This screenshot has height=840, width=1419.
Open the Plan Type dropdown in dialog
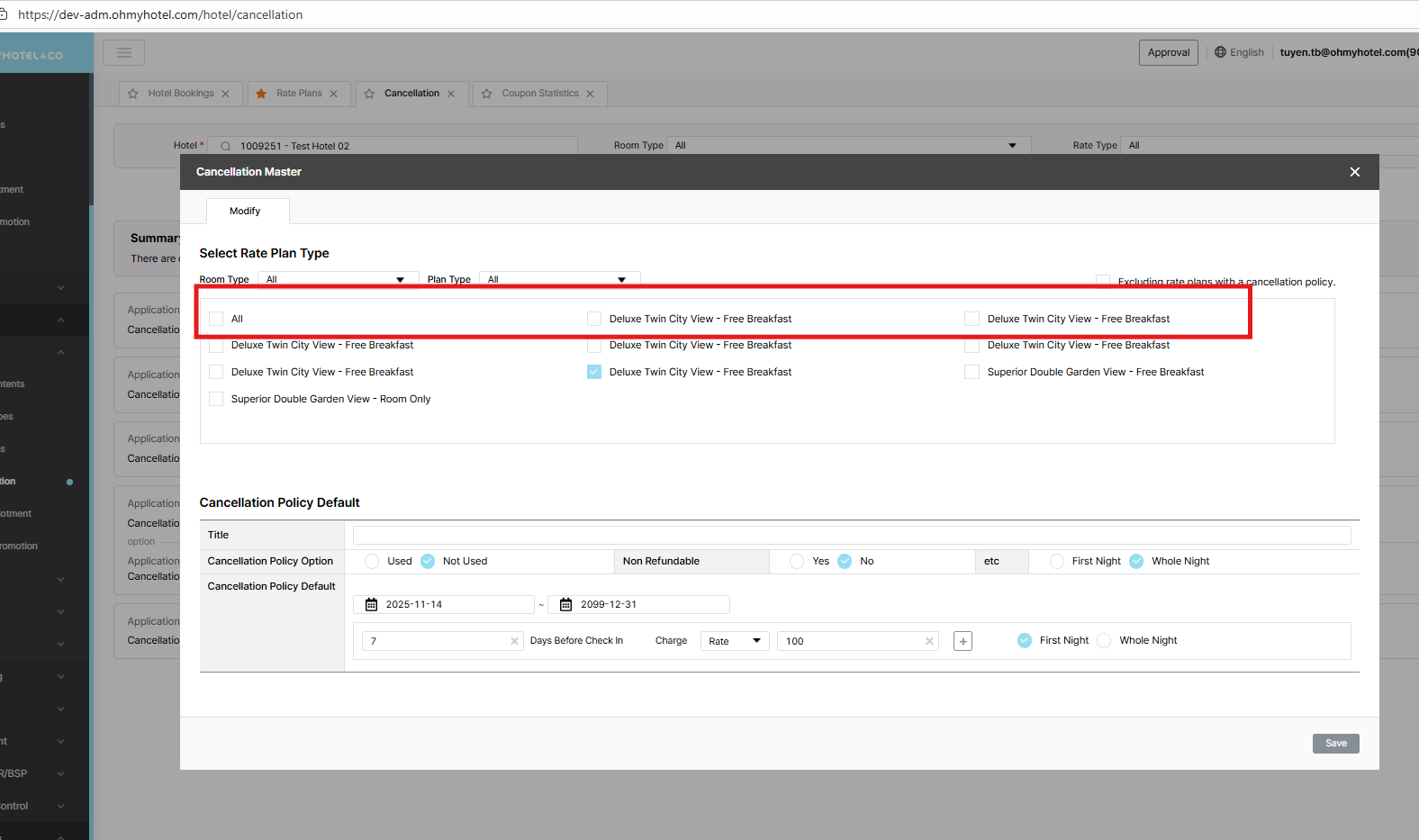[x=558, y=279]
